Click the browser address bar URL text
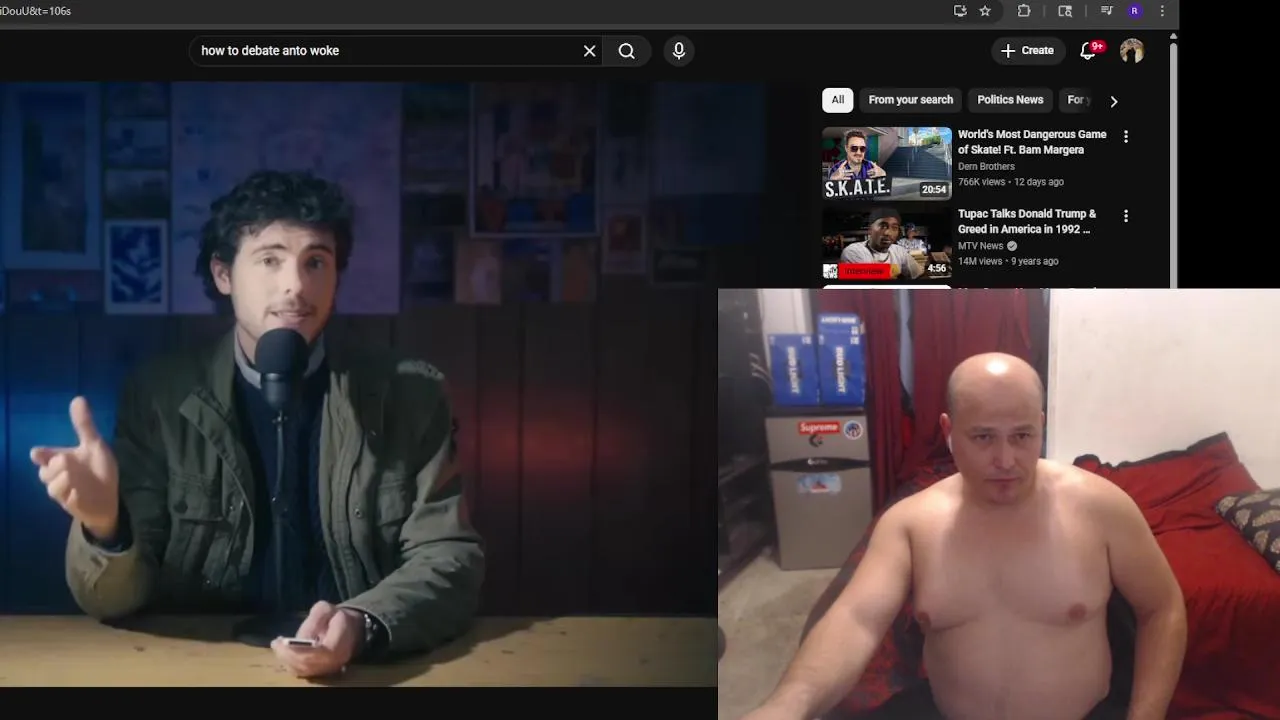1280x720 pixels. coord(36,11)
